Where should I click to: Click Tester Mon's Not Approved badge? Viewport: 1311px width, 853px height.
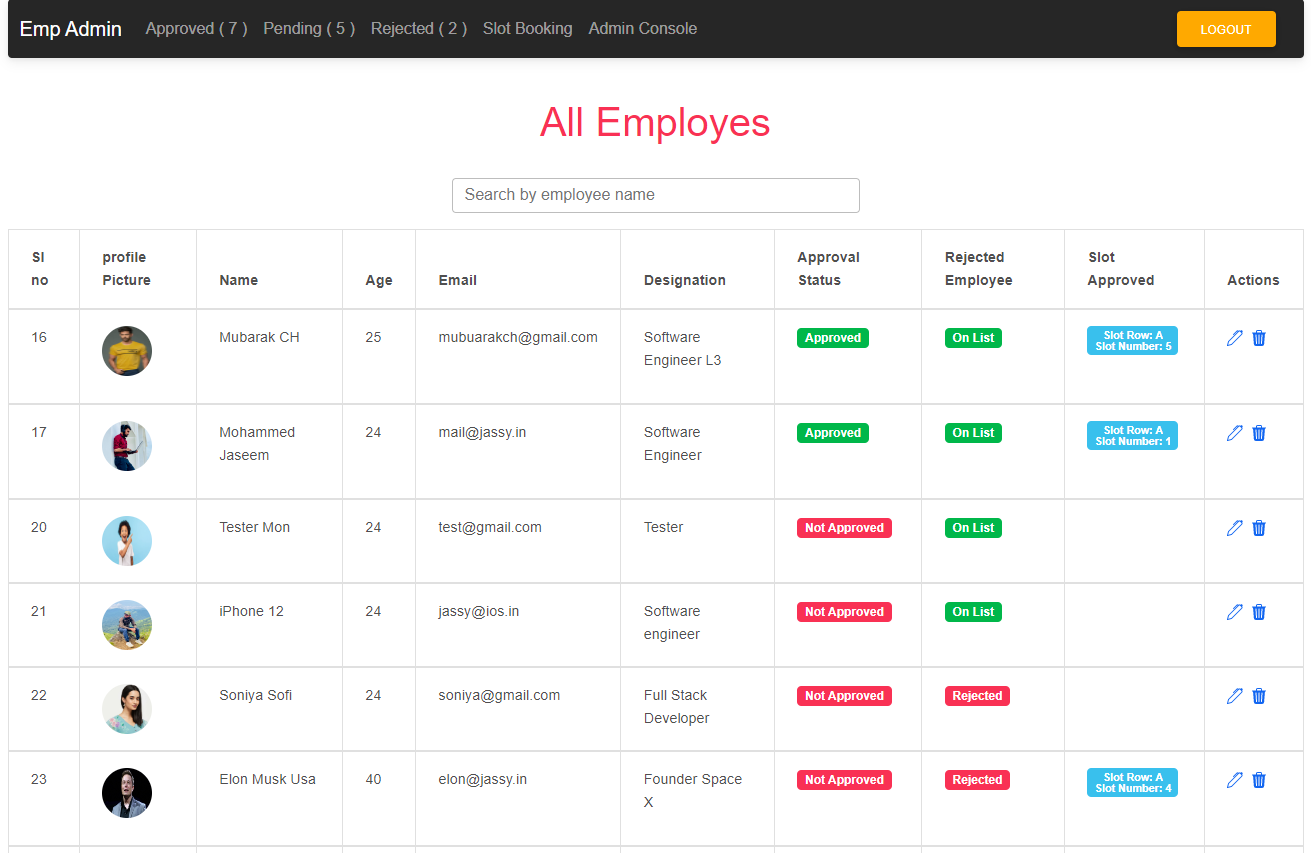coord(844,527)
